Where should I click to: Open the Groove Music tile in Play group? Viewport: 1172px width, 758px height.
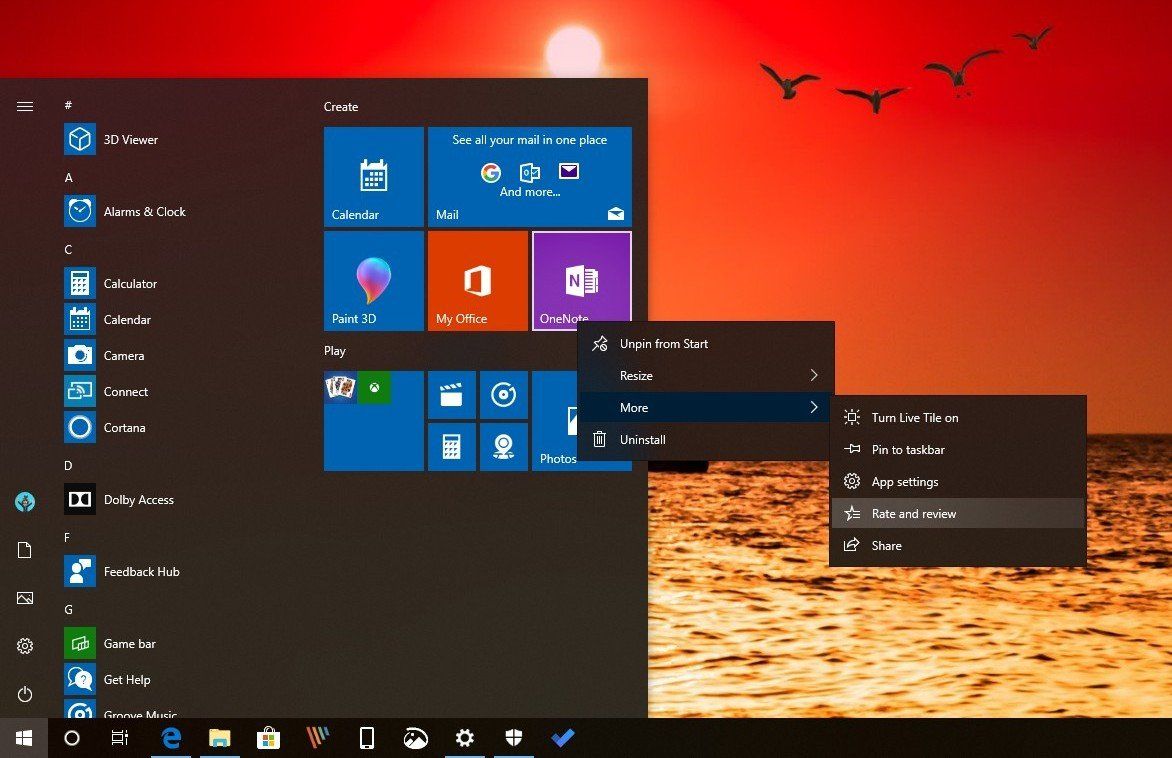[x=503, y=394]
